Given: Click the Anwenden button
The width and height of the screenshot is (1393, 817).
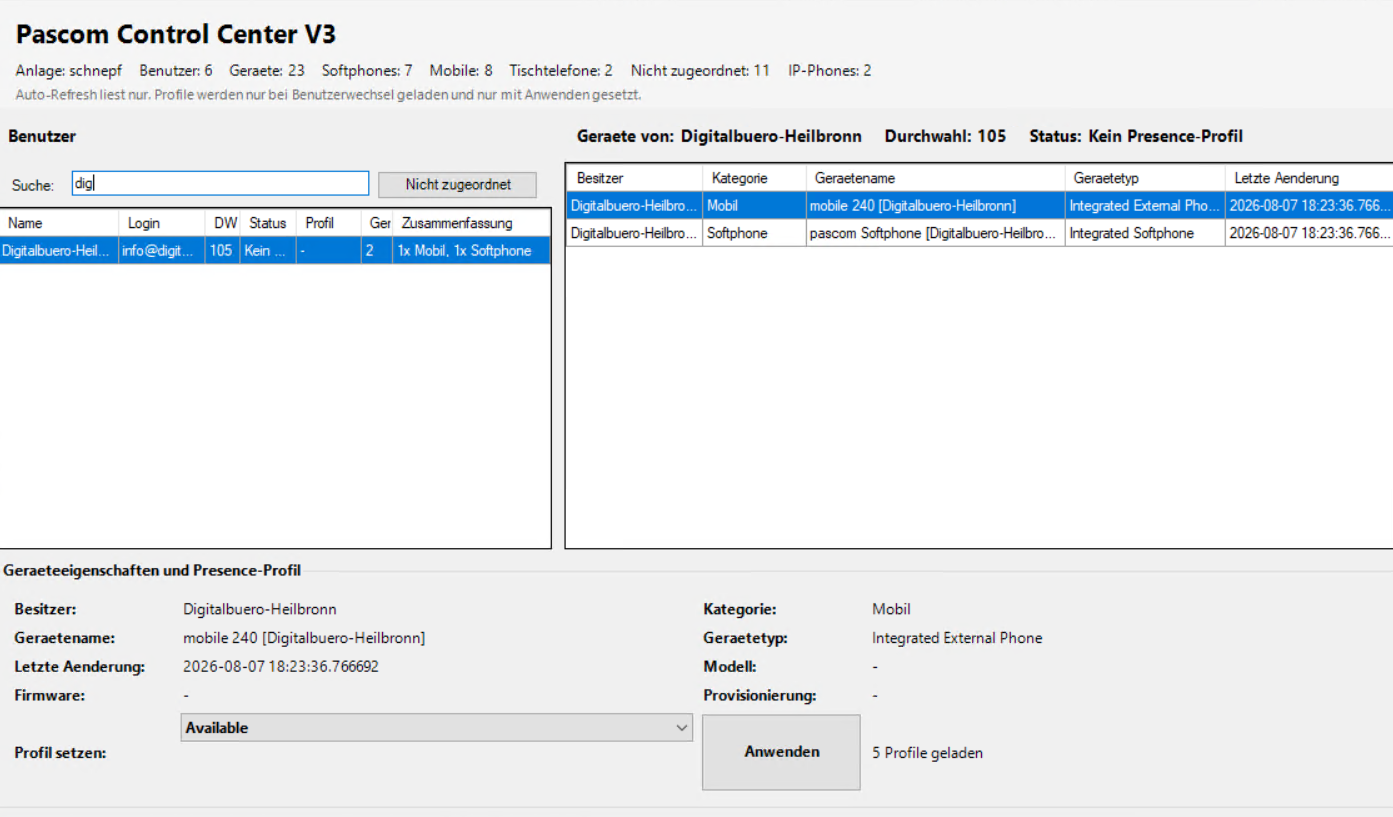Looking at the screenshot, I should pyautogui.click(x=781, y=752).
